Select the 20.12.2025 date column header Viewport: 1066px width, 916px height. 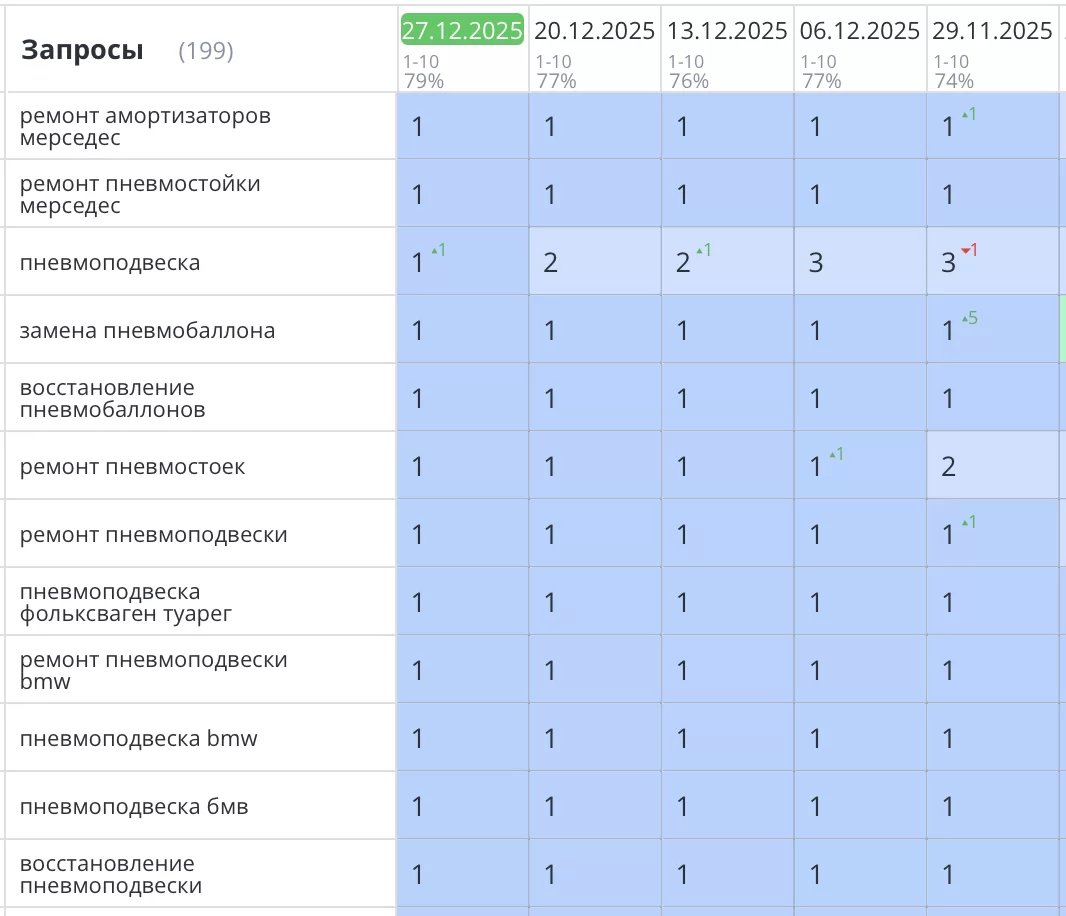[x=594, y=31]
